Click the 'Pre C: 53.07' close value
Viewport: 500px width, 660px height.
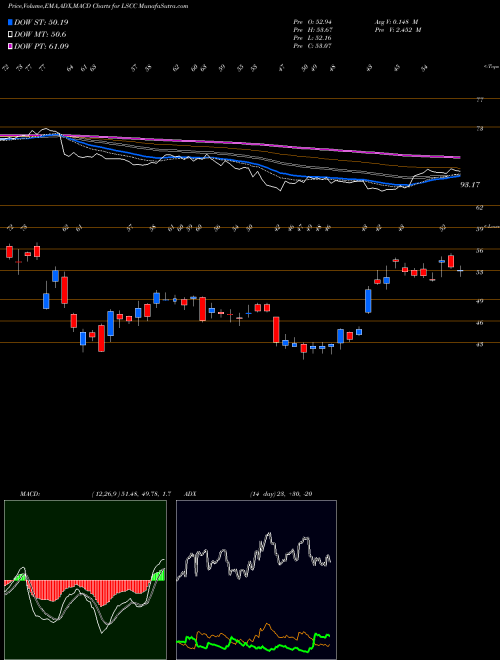[x=313, y=46]
